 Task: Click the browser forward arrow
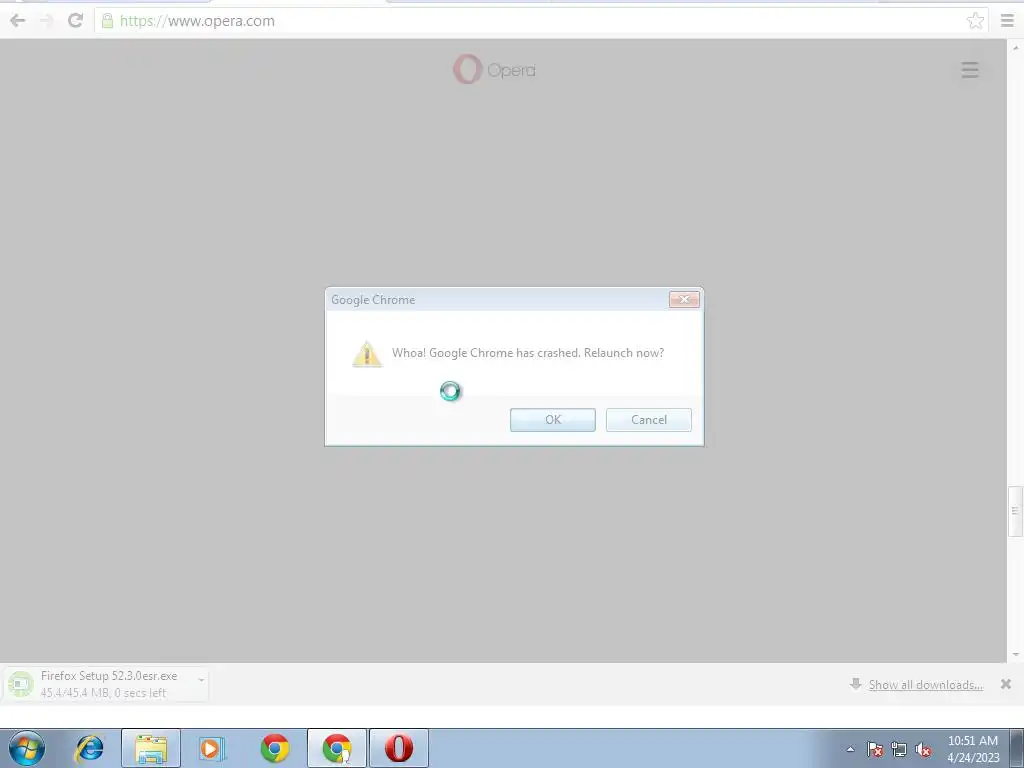(x=46, y=21)
